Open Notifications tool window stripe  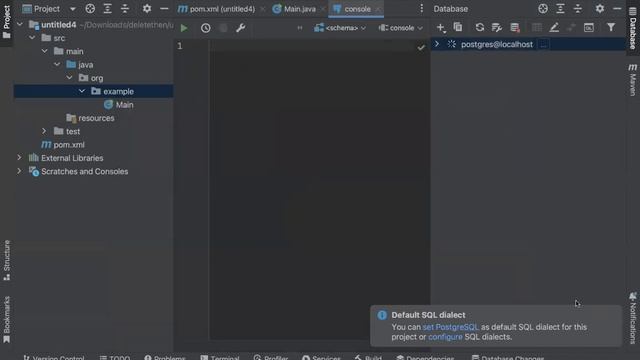click(x=633, y=318)
